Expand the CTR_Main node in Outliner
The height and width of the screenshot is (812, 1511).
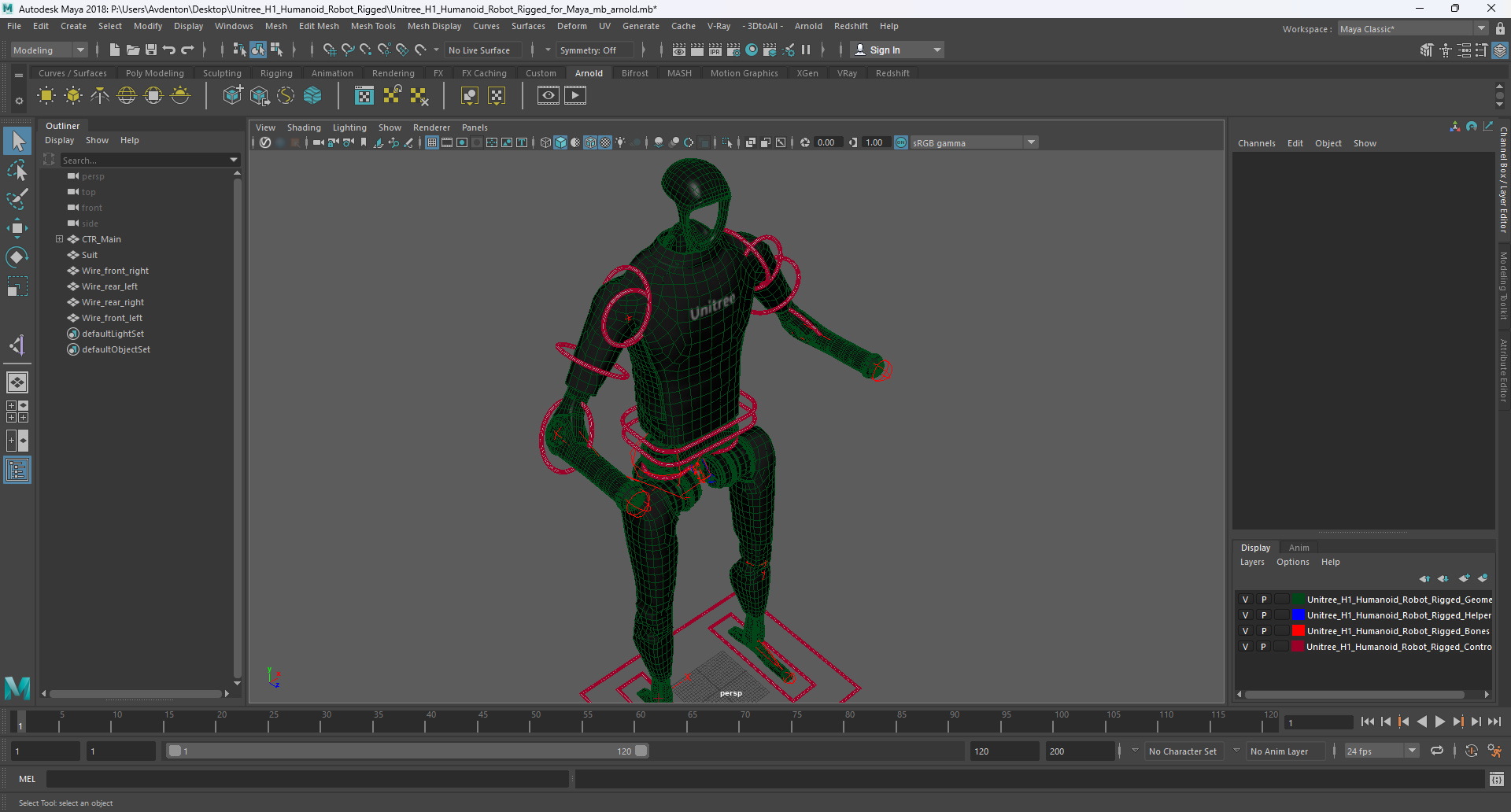pos(59,239)
